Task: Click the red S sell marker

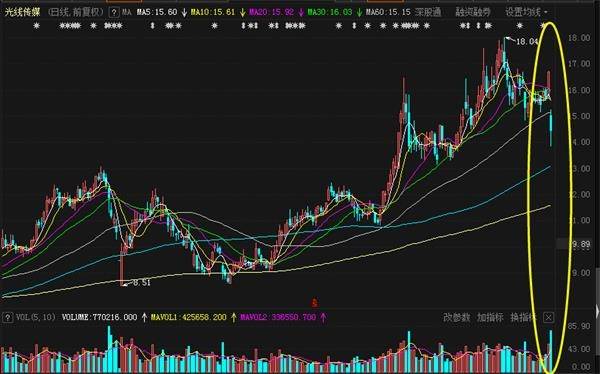Action: click(314, 303)
